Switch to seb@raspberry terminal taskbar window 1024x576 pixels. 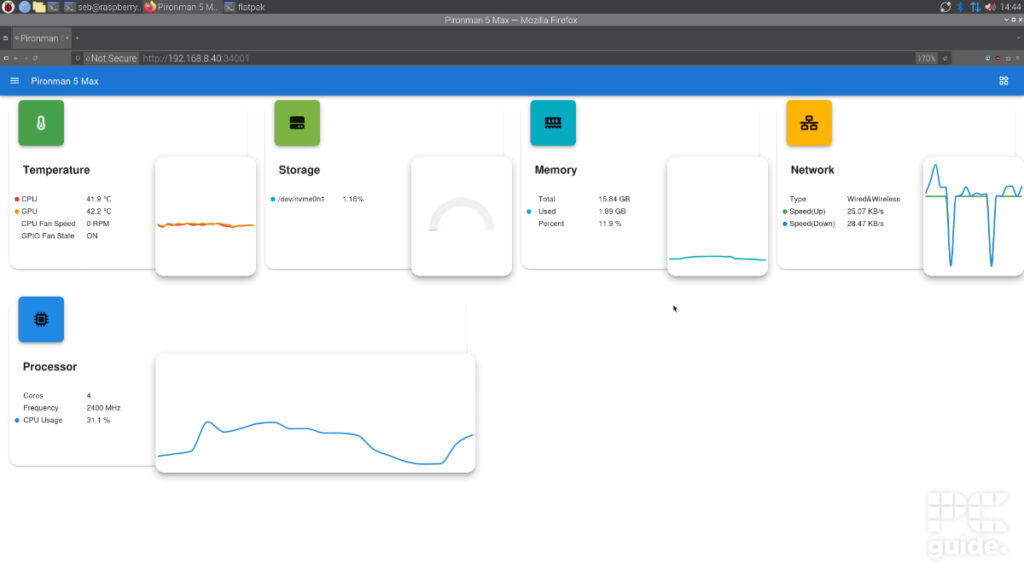[x=103, y=7]
